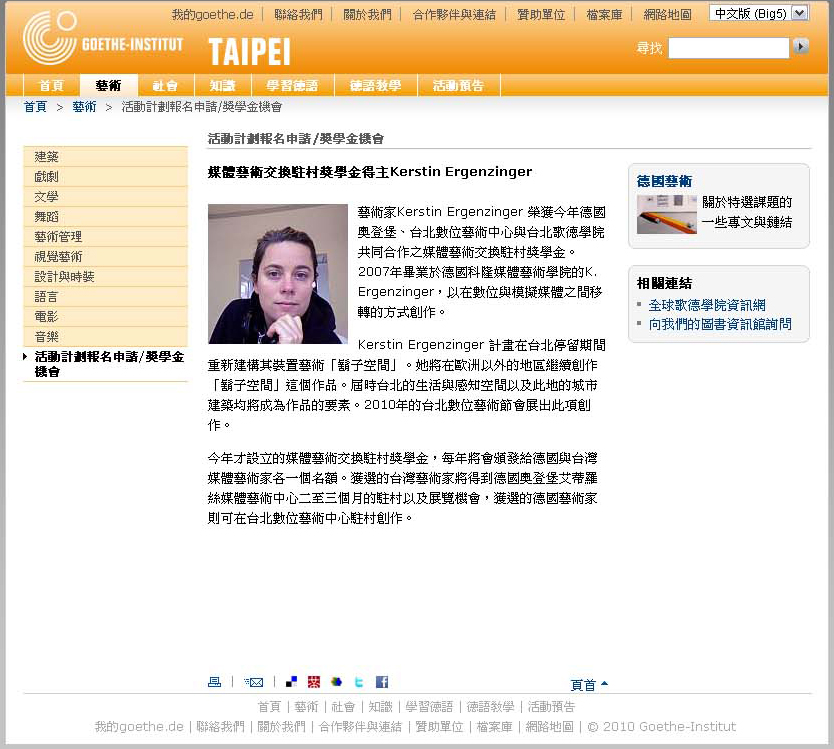
Task: Open 全球歌德學院資訊網 related link
Action: (x=707, y=305)
